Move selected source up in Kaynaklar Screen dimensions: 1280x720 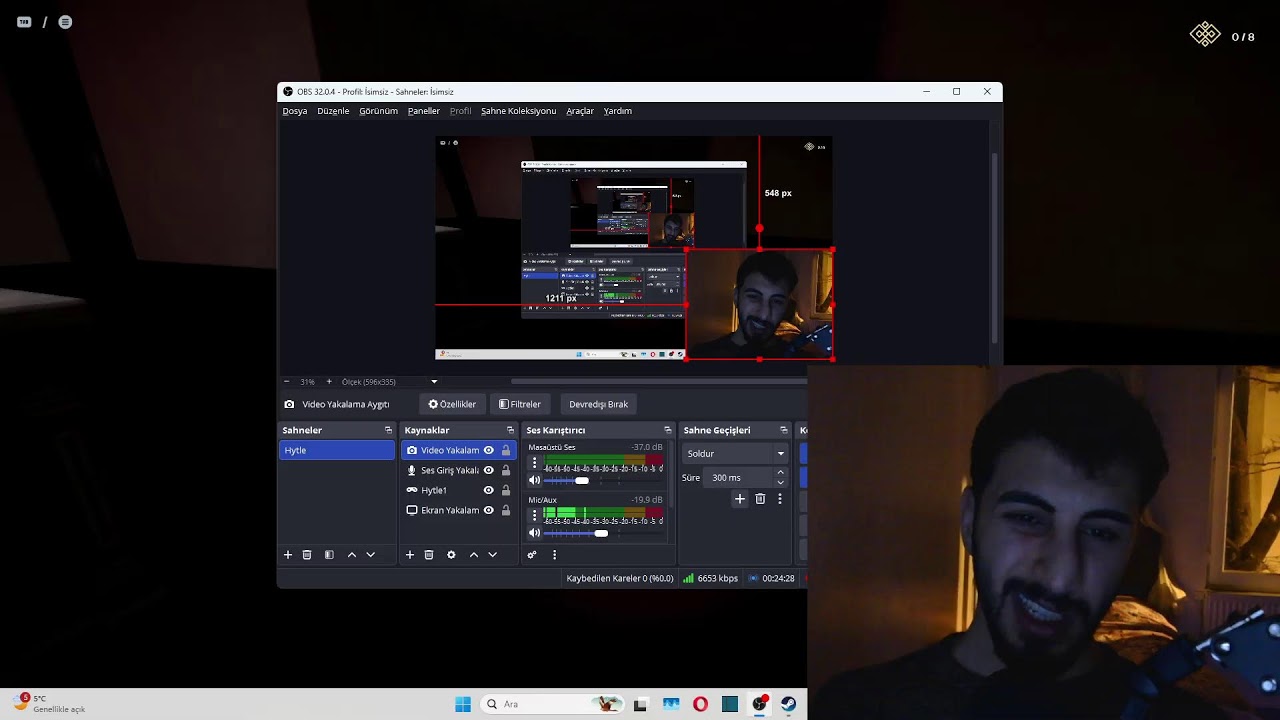(473, 555)
